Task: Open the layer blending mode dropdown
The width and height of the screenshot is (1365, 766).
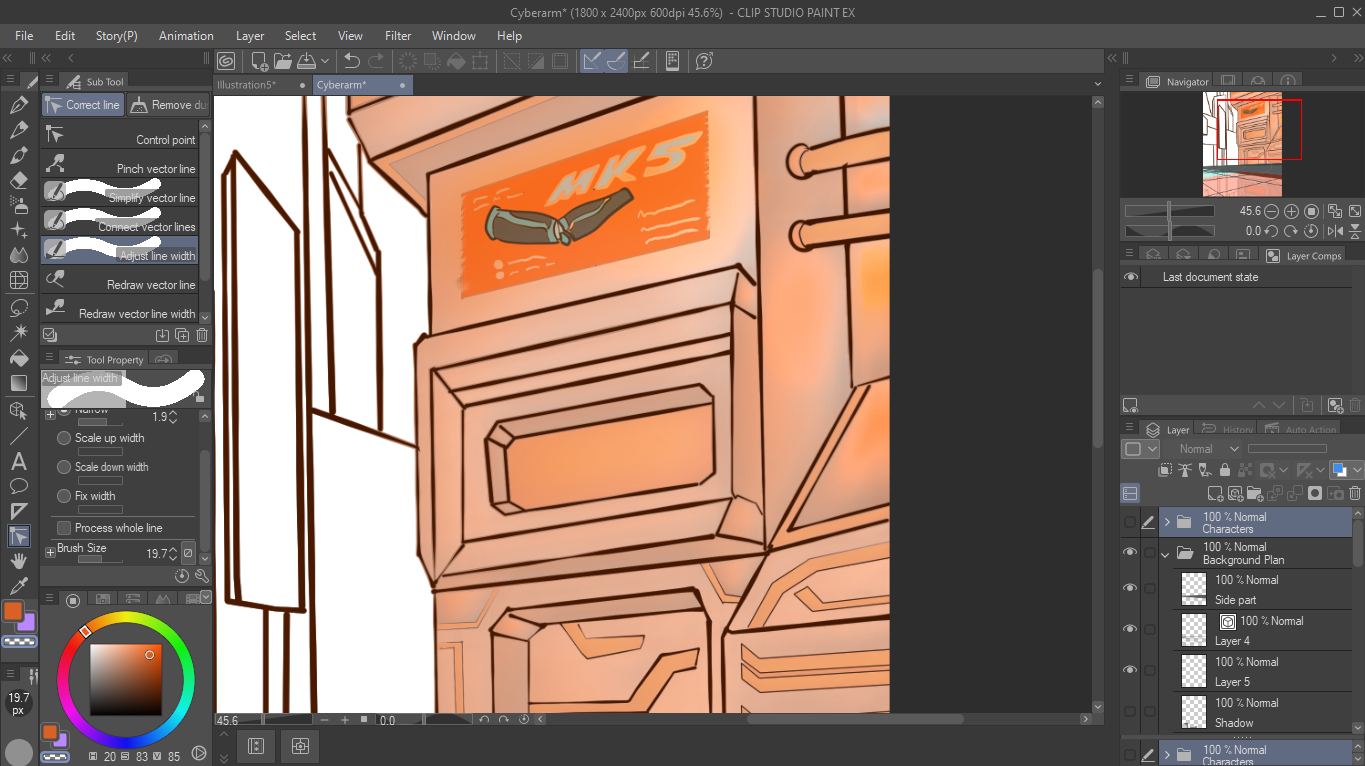Action: tap(1208, 449)
